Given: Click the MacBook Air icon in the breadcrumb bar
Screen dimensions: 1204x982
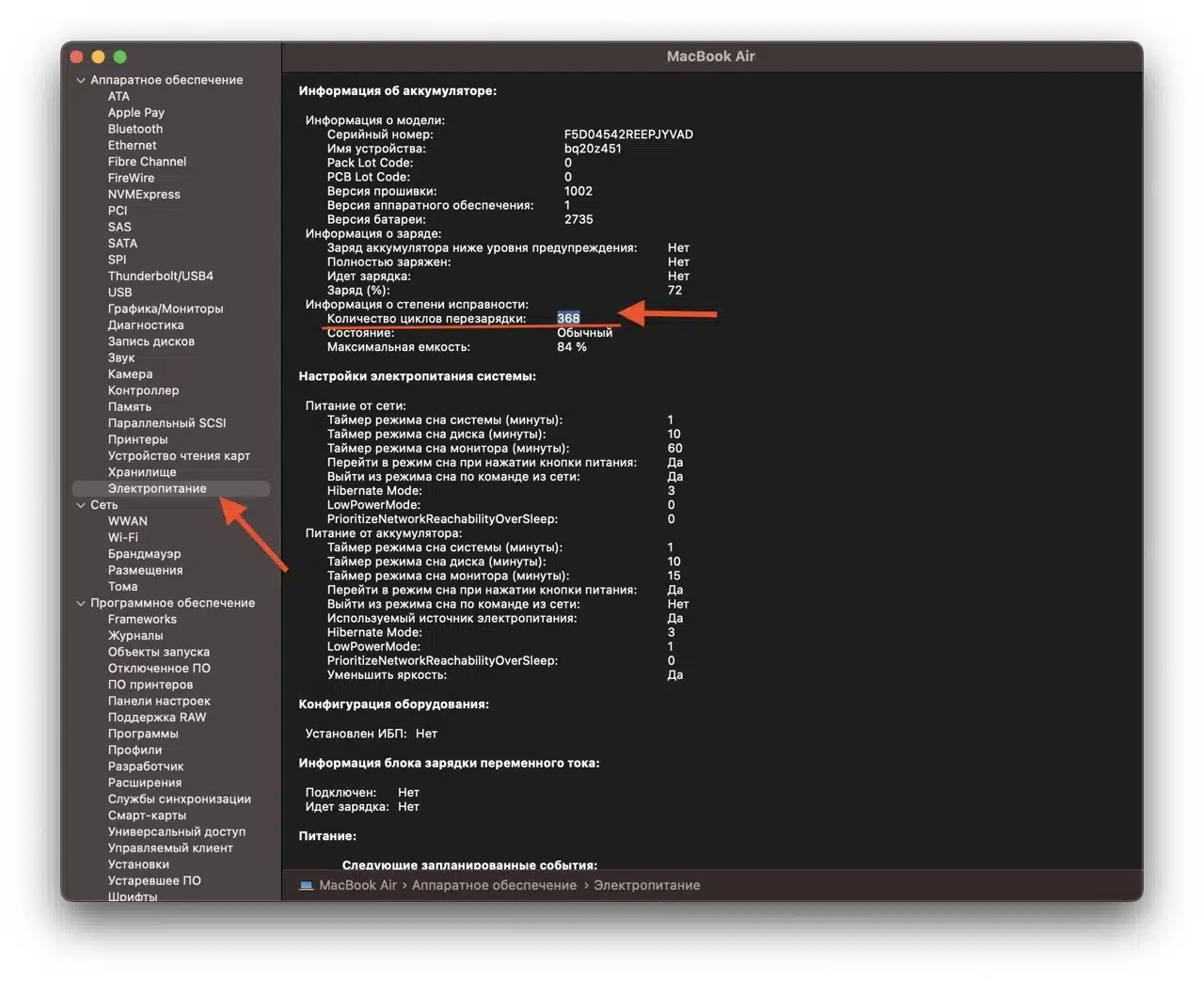Looking at the screenshot, I should [x=306, y=885].
